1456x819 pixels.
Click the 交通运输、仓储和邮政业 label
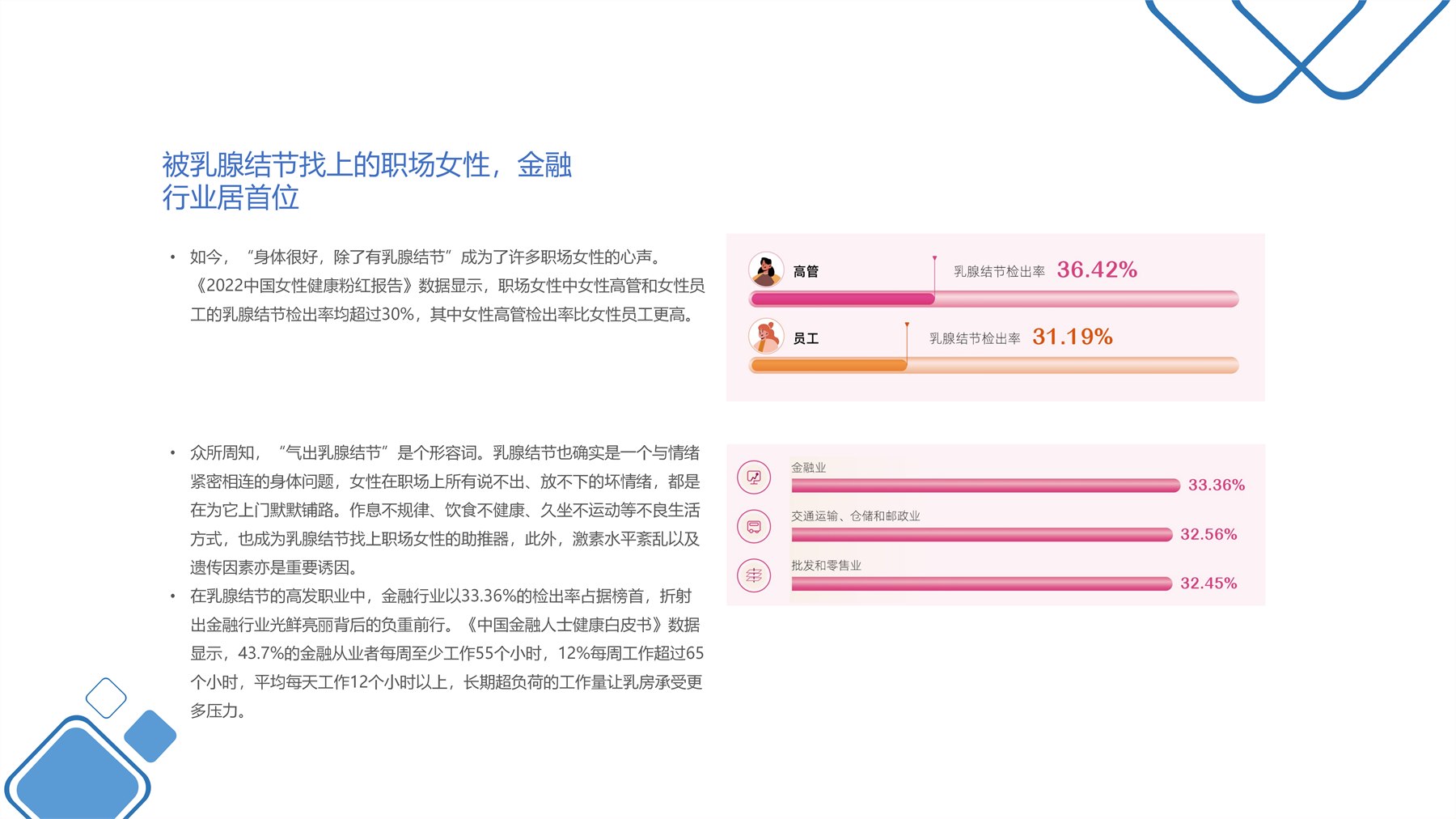tap(856, 516)
